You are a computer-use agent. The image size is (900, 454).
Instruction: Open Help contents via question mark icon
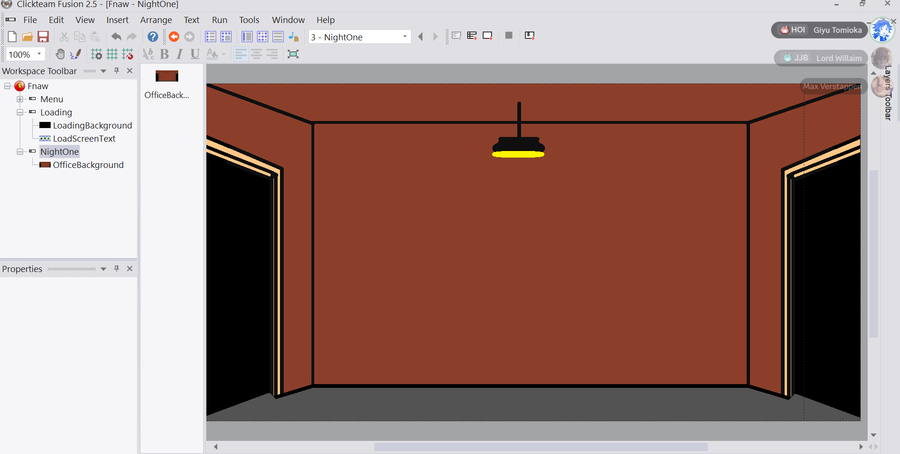pos(153,37)
